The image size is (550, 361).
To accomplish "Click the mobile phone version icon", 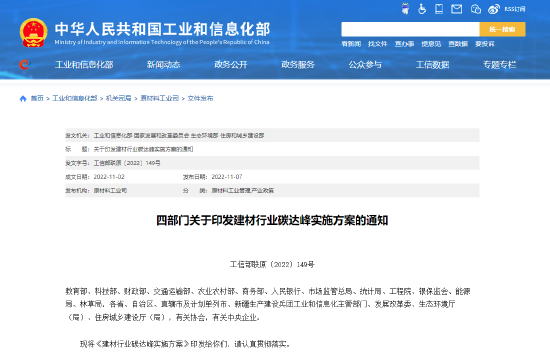I will (x=439, y=9).
